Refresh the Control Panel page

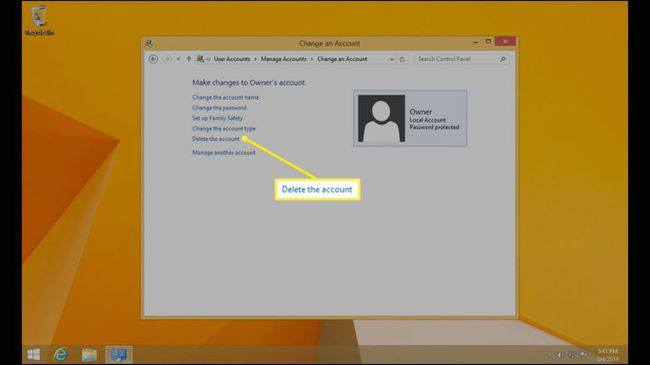402,59
